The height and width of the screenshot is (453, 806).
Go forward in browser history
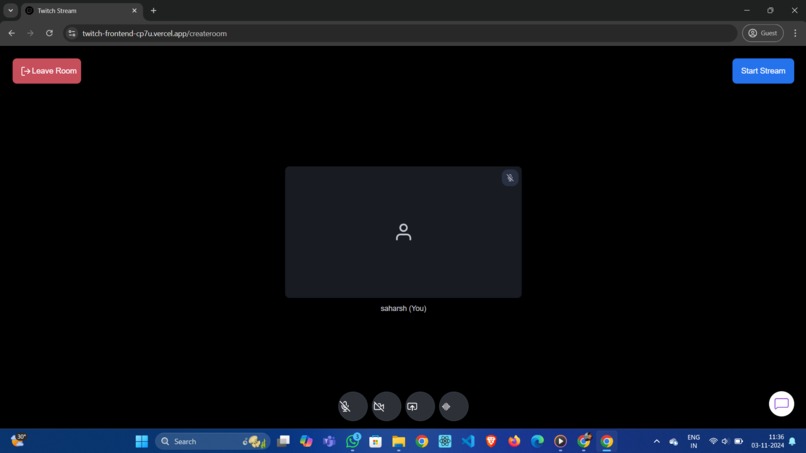(x=30, y=33)
